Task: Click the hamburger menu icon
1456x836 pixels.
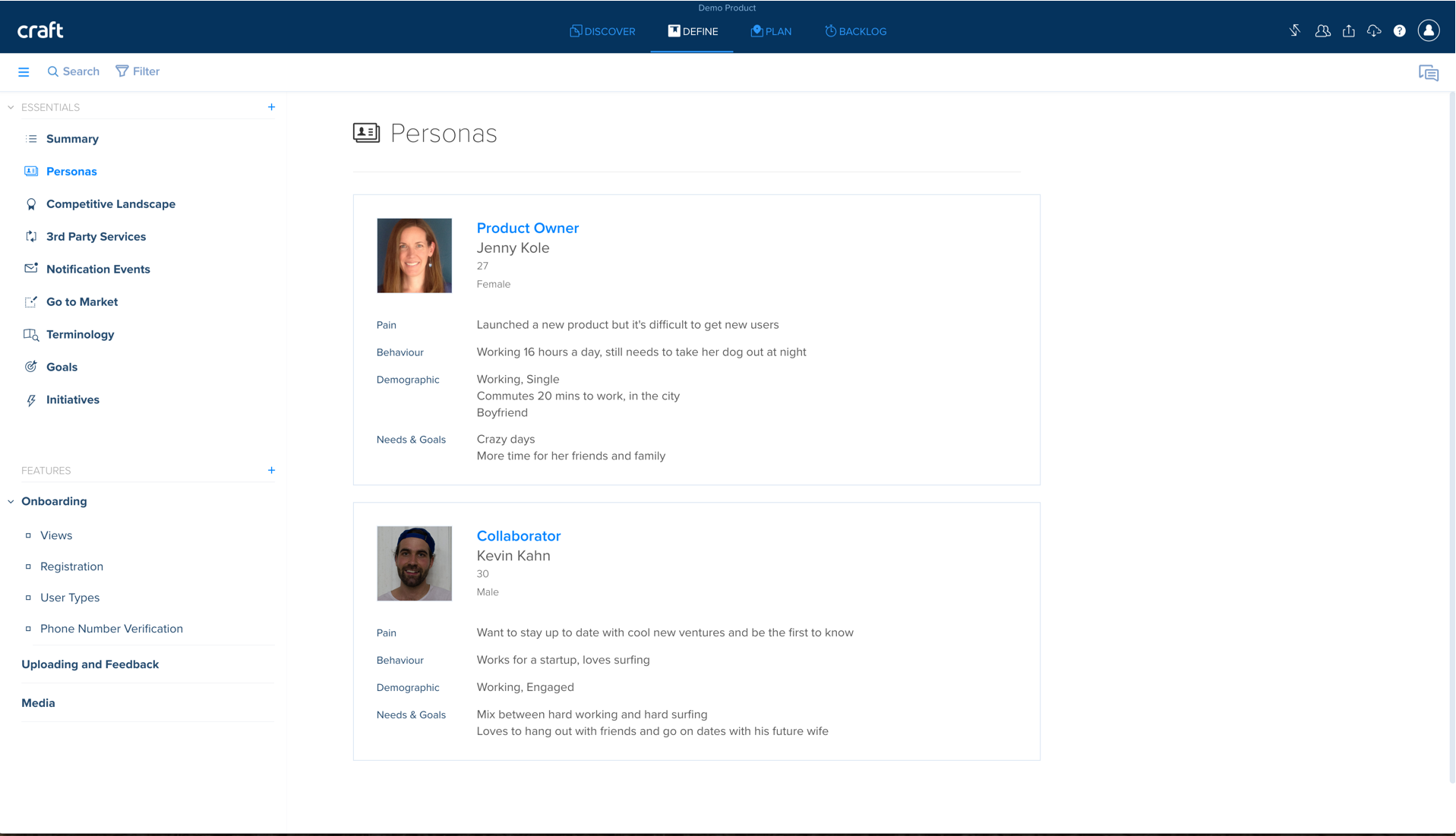Action: [x=24, y=71]
